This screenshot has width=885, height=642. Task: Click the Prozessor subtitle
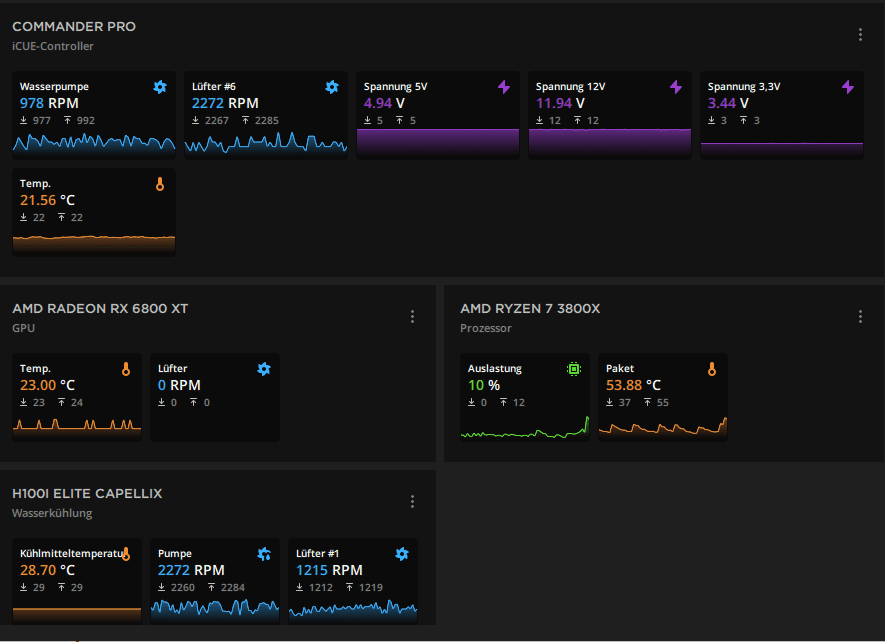click(485, 328)
